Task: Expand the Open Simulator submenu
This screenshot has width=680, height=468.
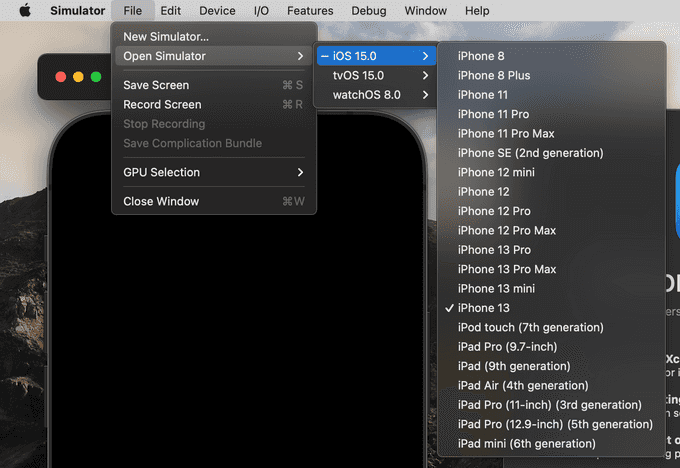Action: (x=214, y=56)
